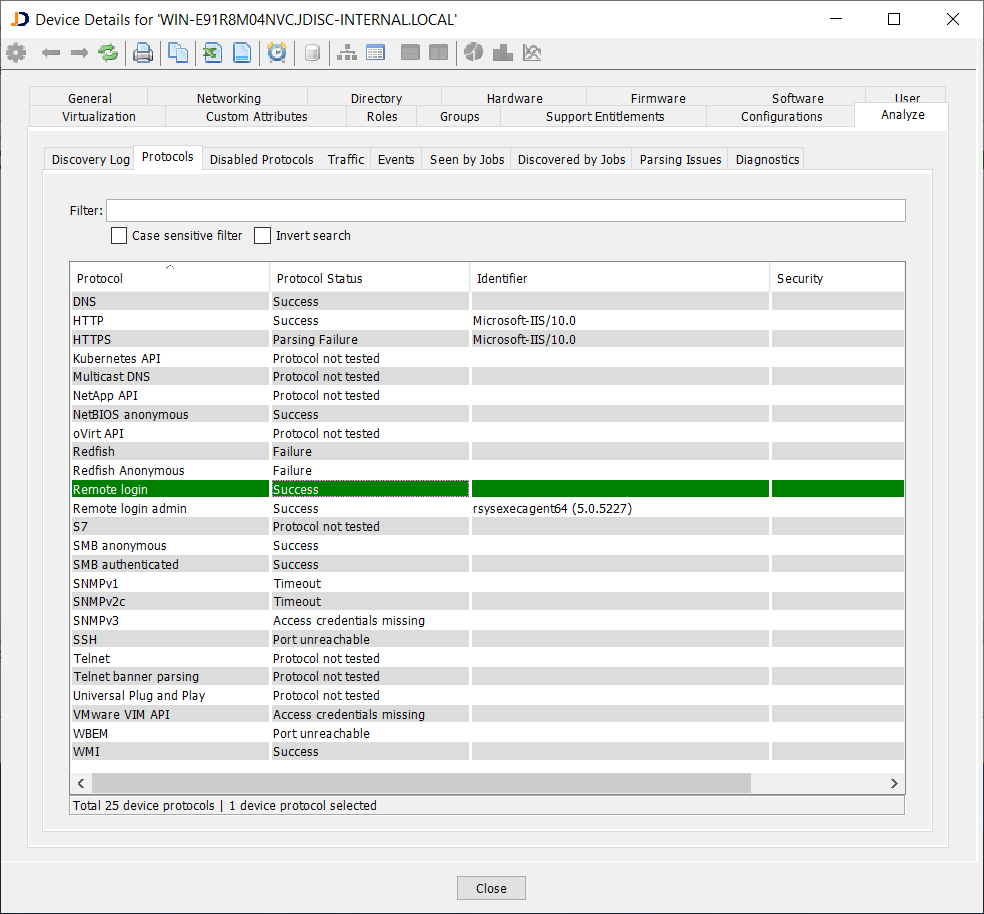This screenshot has height=914, width=984.
Task: Show the pie chart view
Action: point(473,52)
